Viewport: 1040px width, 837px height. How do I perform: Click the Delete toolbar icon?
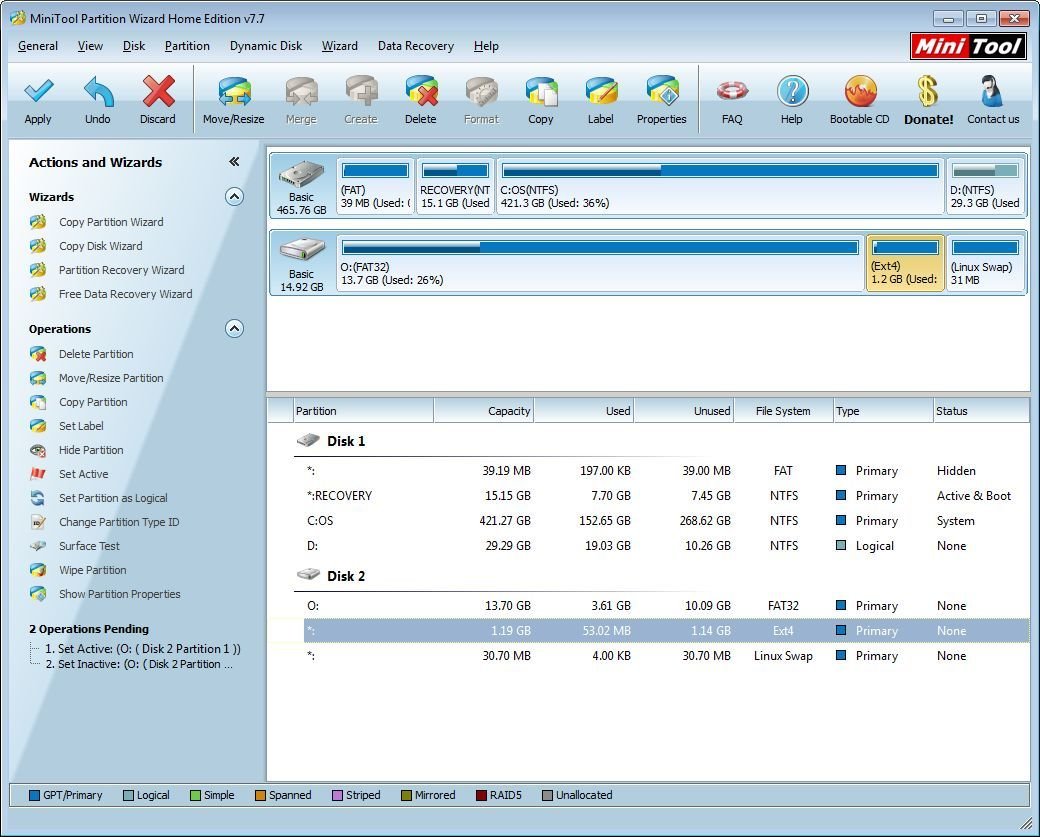pyautogui.click(x=421, y=91)
